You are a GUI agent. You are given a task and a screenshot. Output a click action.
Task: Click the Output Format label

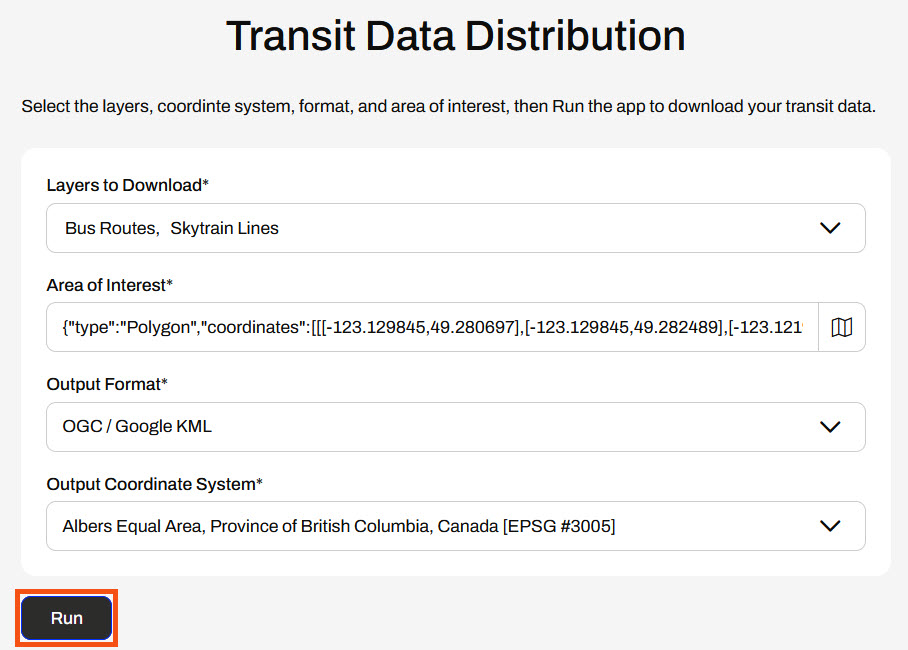click(x=107, y=384)
